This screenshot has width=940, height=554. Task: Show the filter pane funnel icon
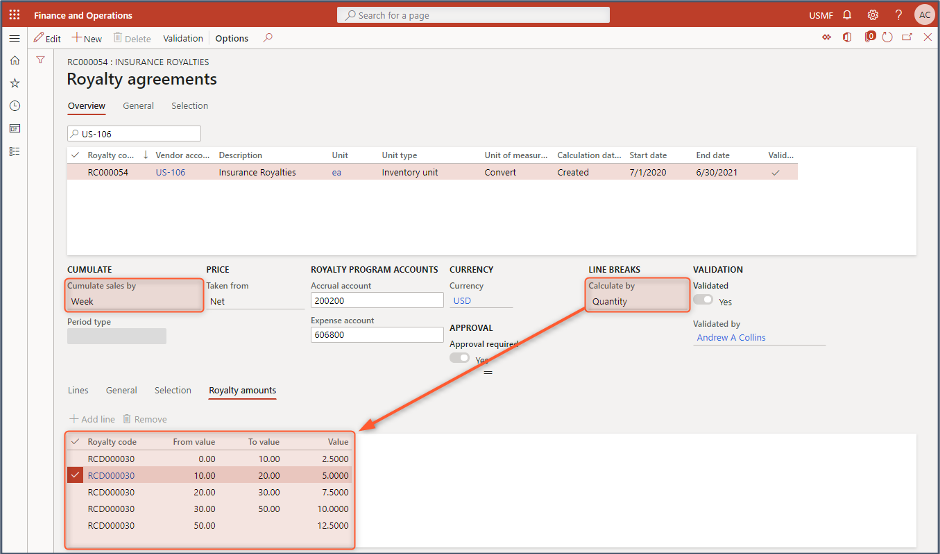click(40, 60)
